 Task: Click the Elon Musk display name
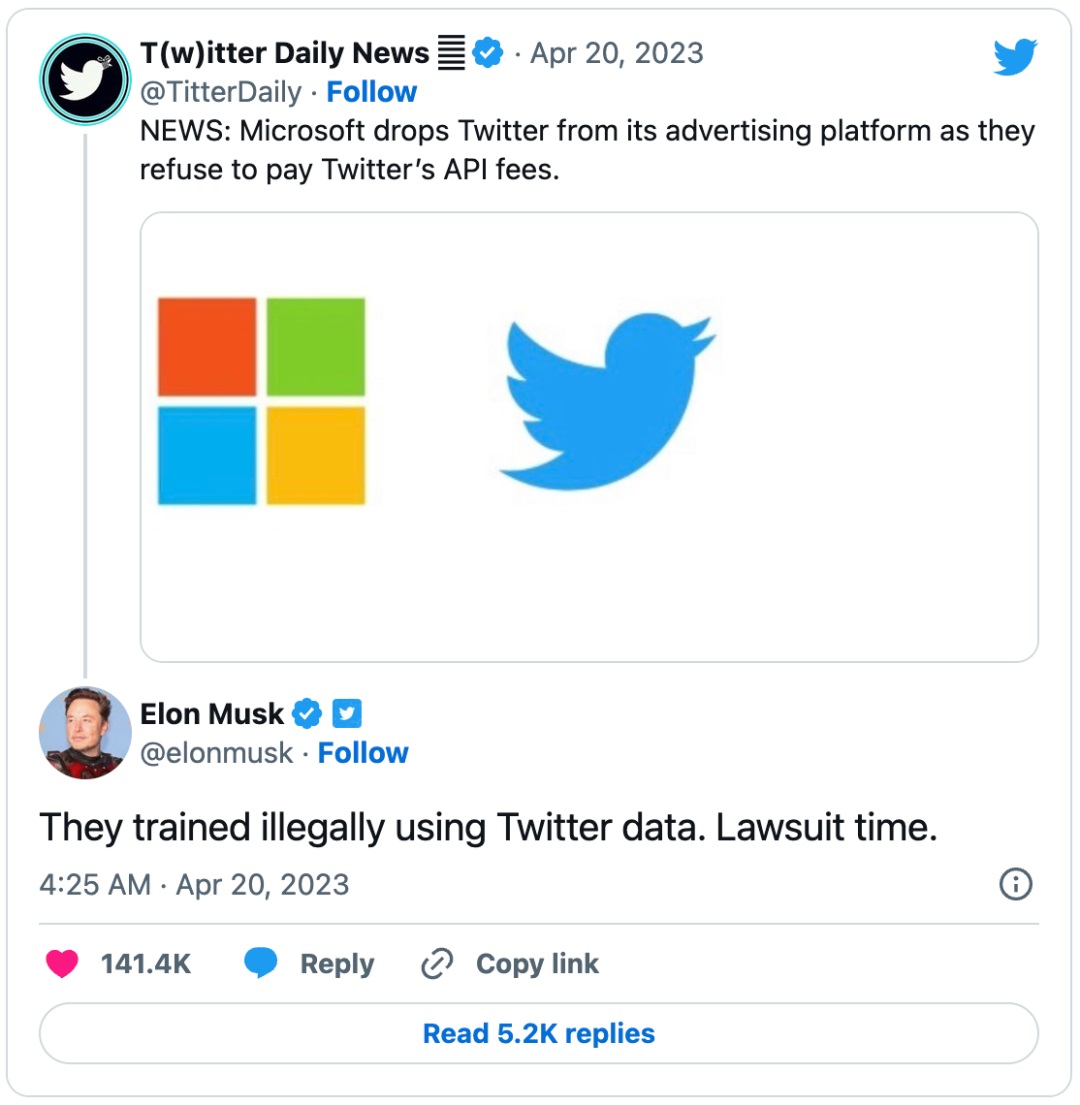coord(212,714)
